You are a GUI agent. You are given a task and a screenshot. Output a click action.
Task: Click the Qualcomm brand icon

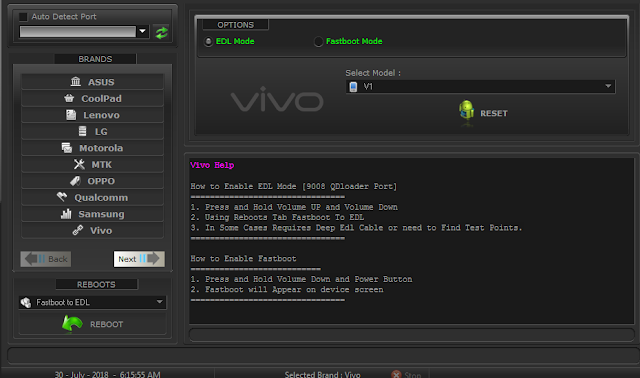pyautogui.click(x=62, y=197)
